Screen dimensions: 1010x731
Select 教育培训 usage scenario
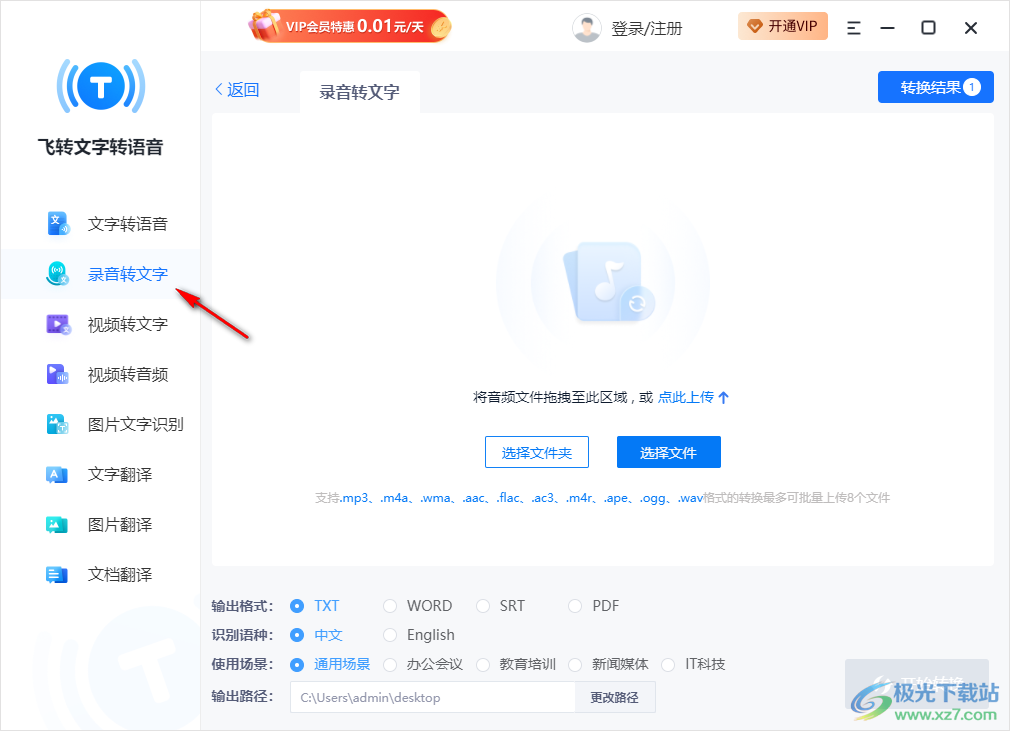click(x=482, y=664)
